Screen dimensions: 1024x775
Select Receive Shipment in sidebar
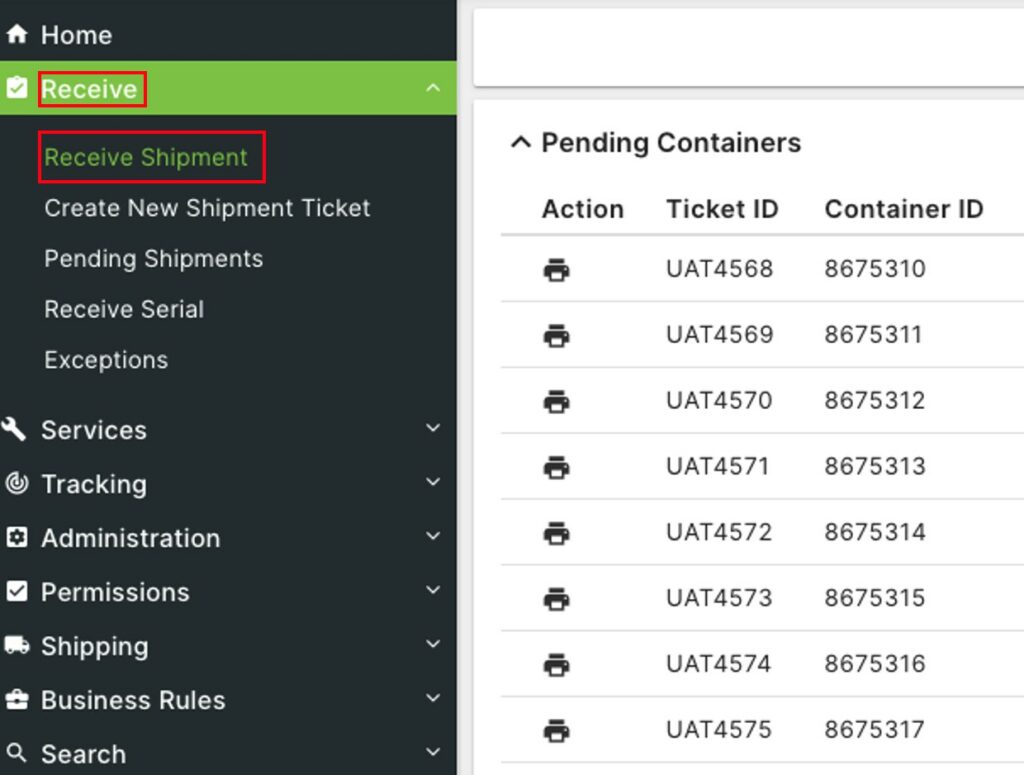click(x=146, y=157)
